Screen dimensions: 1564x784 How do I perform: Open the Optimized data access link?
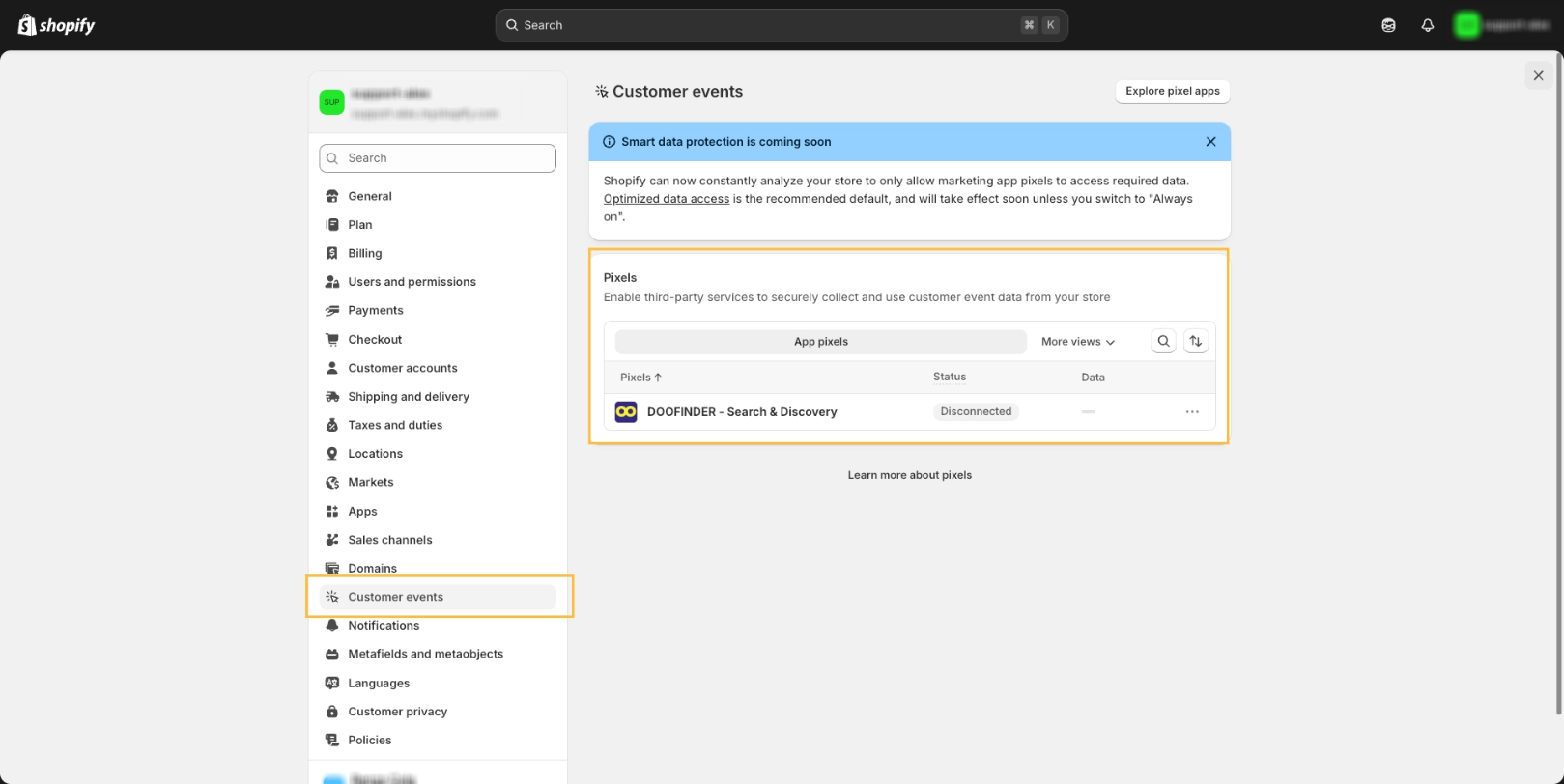[x=667, y=199]
